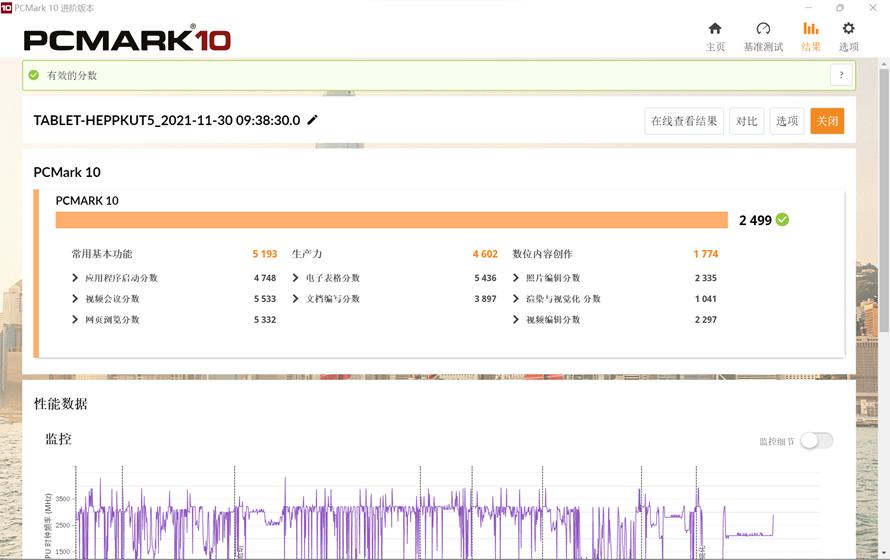Click score value 5 436
Image resolution: width=890 pixels, height=560 pixels.
pyautogui.click(x=485, y=277)
